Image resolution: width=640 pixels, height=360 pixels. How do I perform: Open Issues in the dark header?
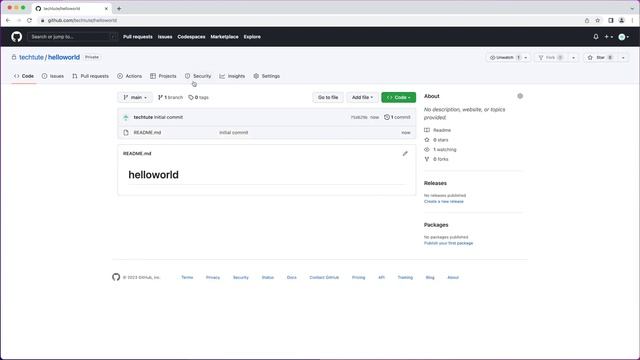tap(165, 37)
